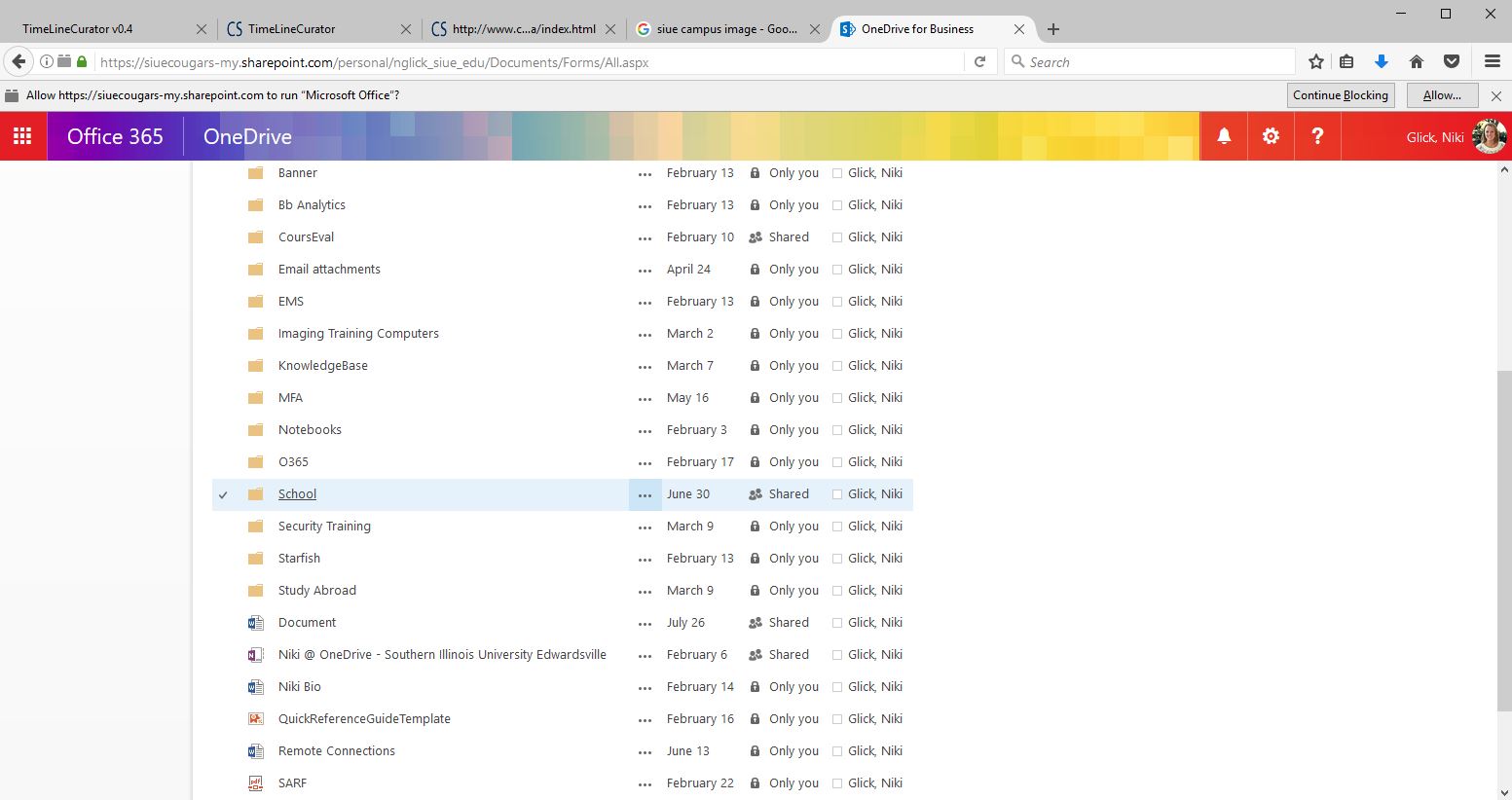This screenshot has width=1512, height=800.
Task: Open the notifications bell
Action: tap(1224, 136)
